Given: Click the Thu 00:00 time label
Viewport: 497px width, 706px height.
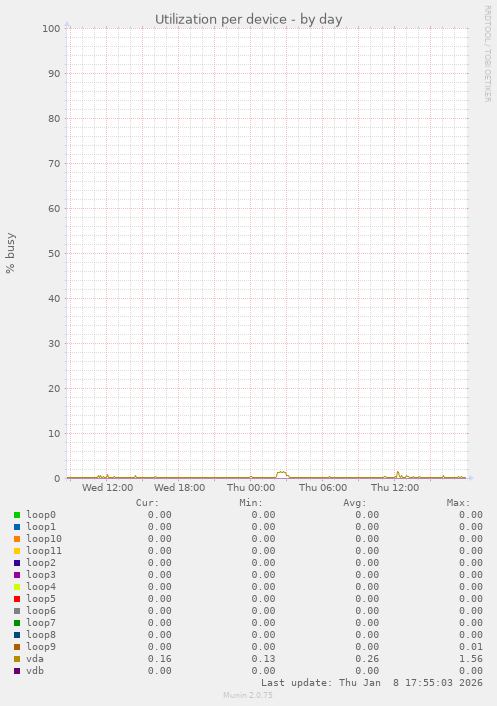Looking at the screenshot, I should (251, 488).
